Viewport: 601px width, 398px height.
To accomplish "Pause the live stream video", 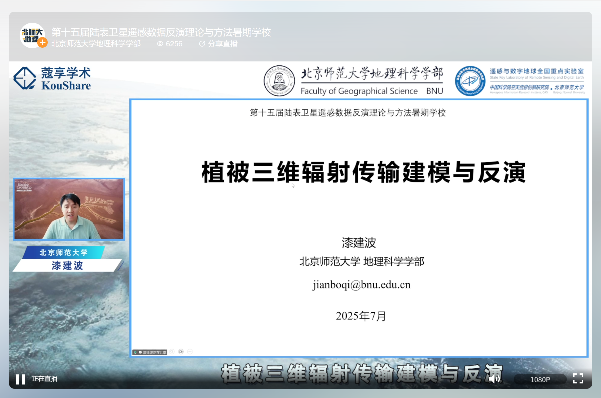I will point(20,379).
